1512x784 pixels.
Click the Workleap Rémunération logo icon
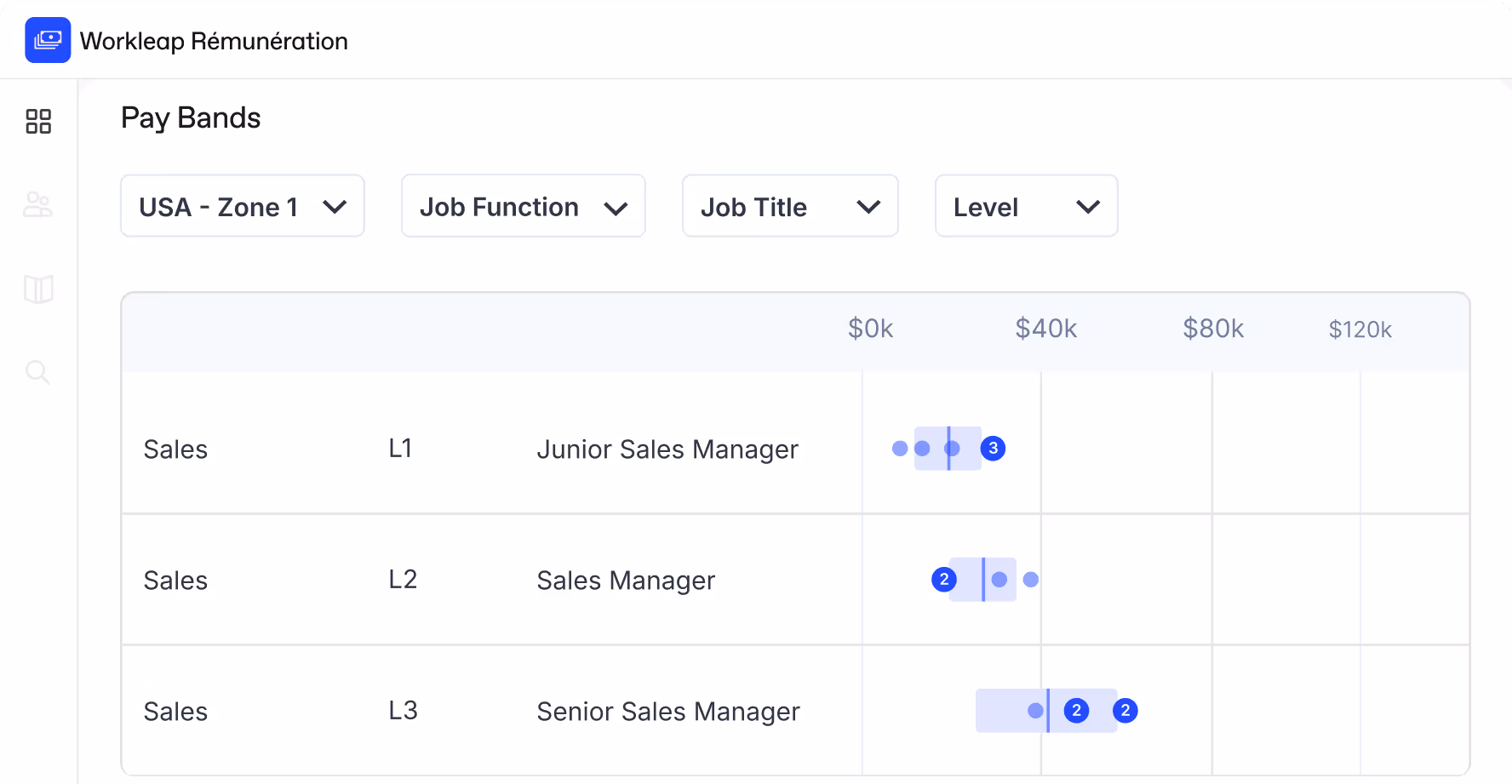click(48, 40)
